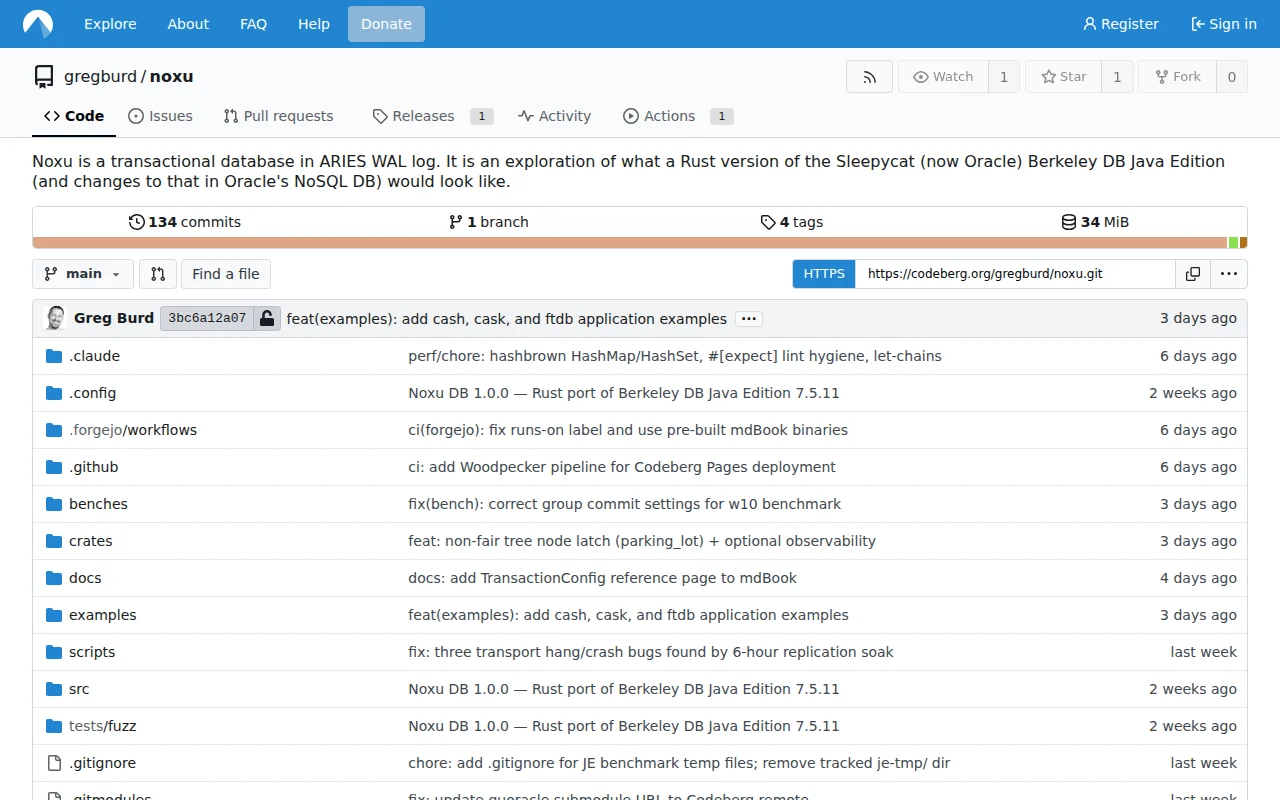1280x800 pixels.
Task: Open the crates folder name link
Action: [91, 541]
